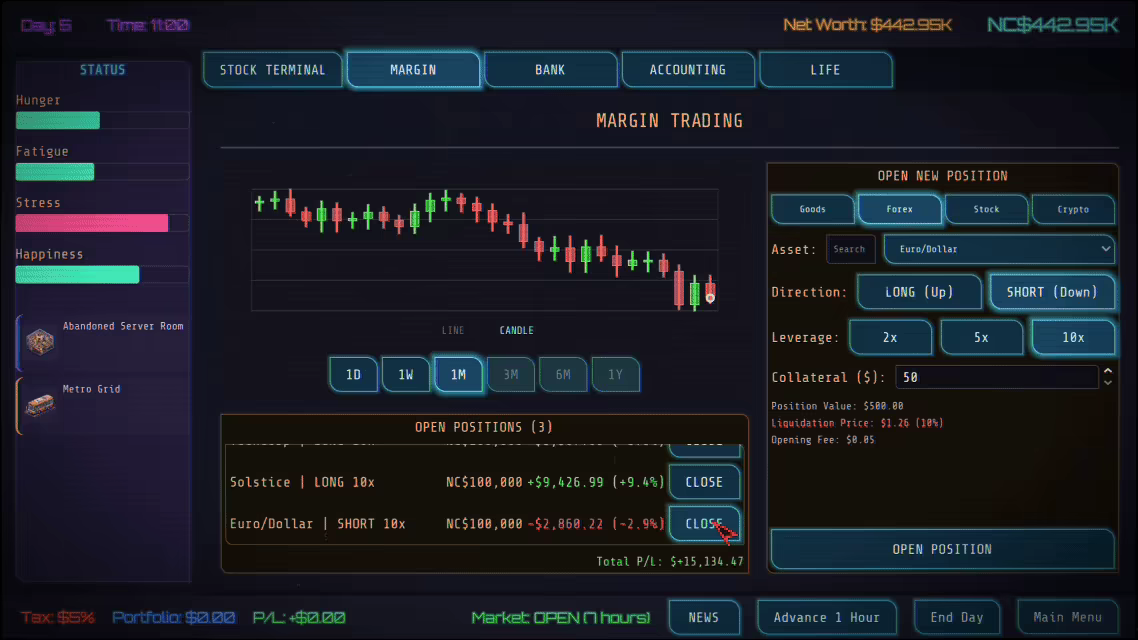Click the End Day button
Screen dimensions: 1138x640
click(957, 618)
